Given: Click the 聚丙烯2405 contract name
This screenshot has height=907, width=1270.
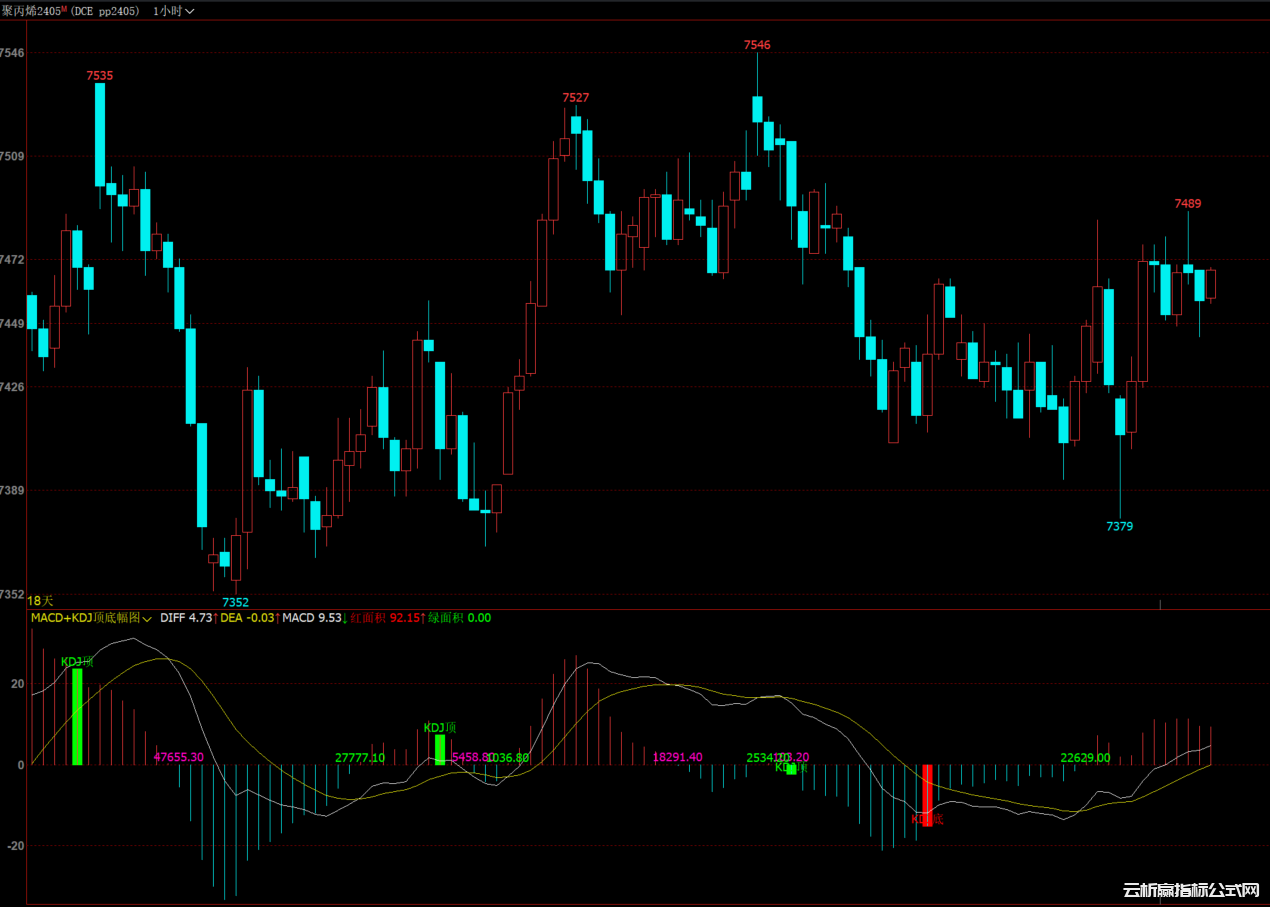Looking at the screenshot, I should point(31,10).
